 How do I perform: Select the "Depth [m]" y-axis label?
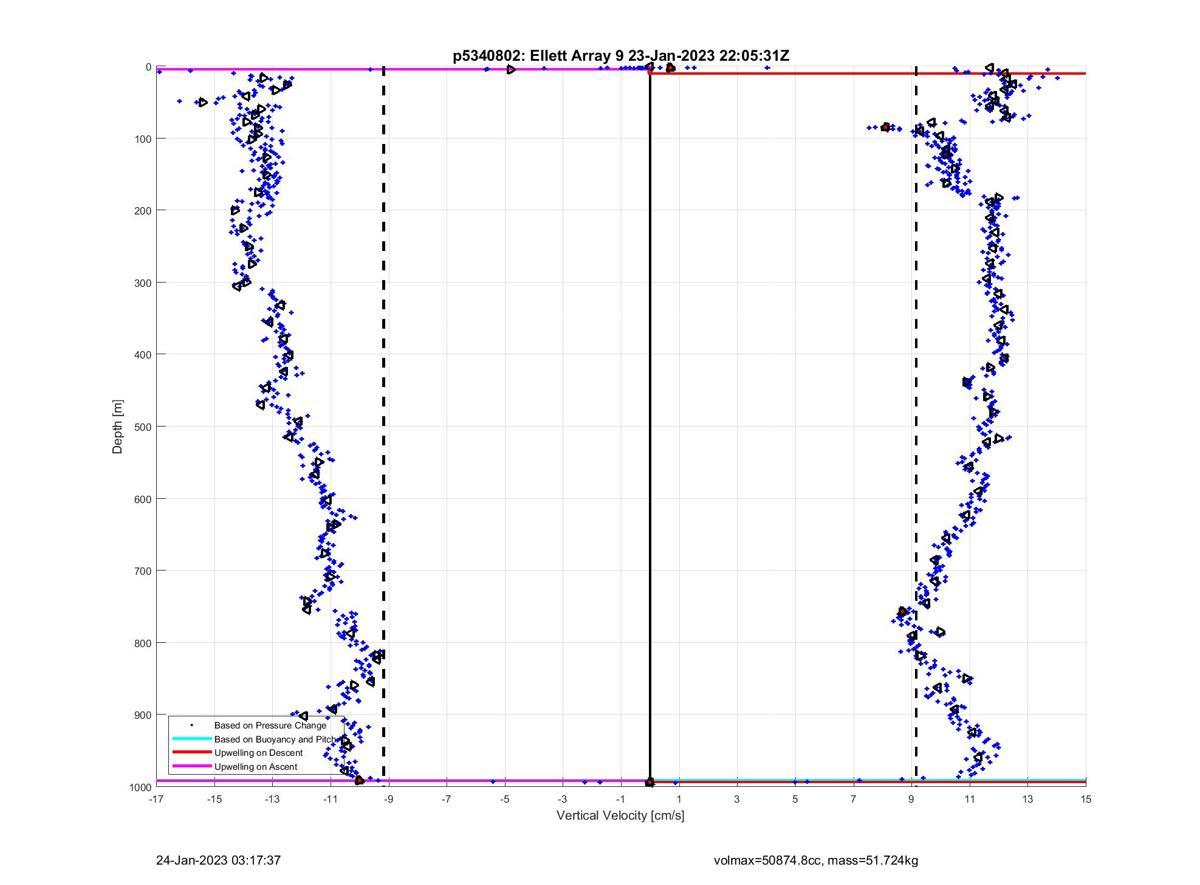[x=118, y=427]
